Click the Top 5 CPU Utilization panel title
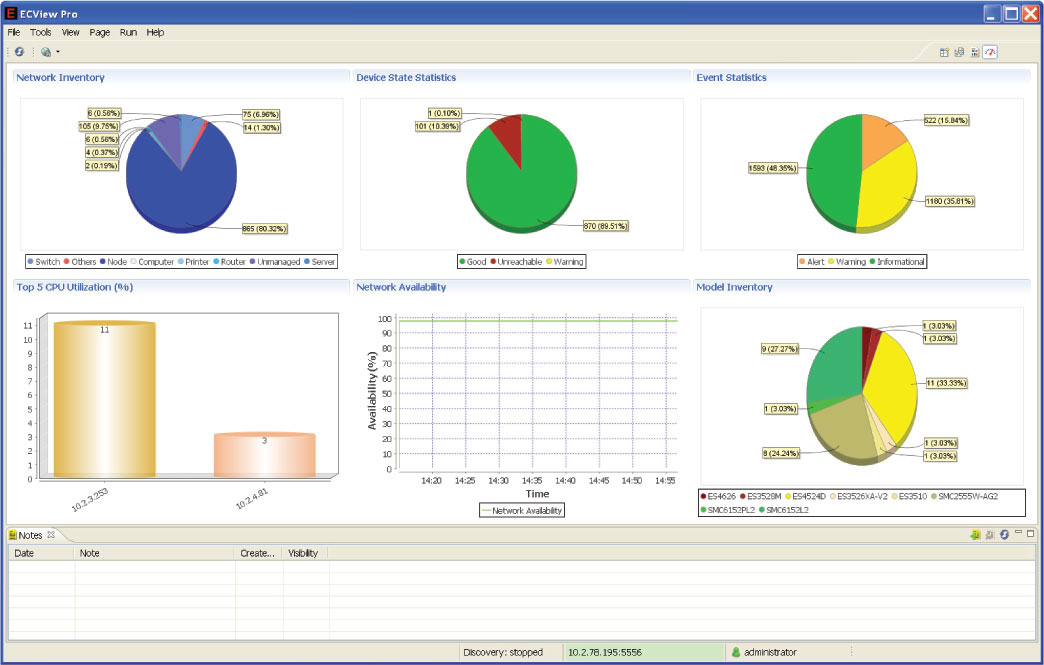This screenshot has width=1044, height=665. pos(75,287)
